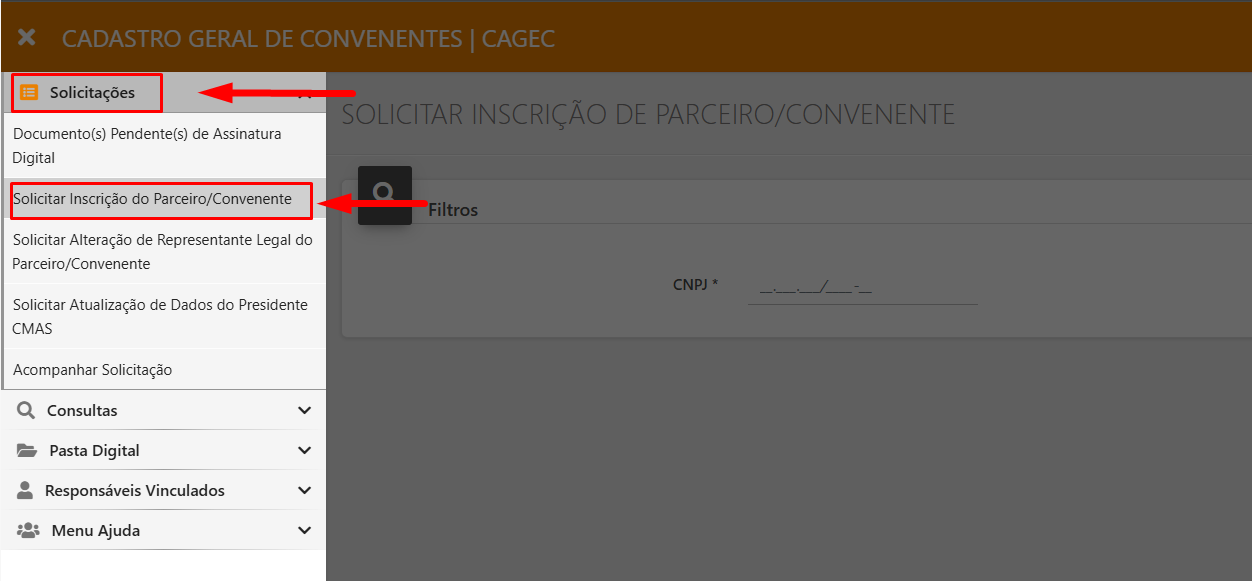Expand the Pasta Digital chevron

coord(305,450)
